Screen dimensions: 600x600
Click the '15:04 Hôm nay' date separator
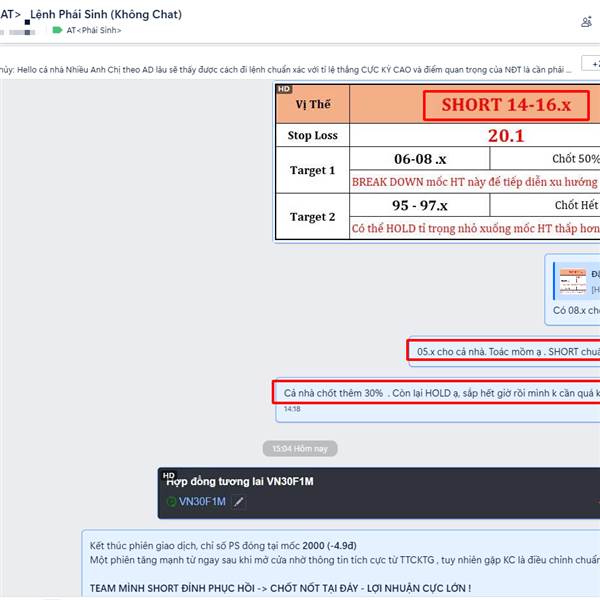[300, 448]
